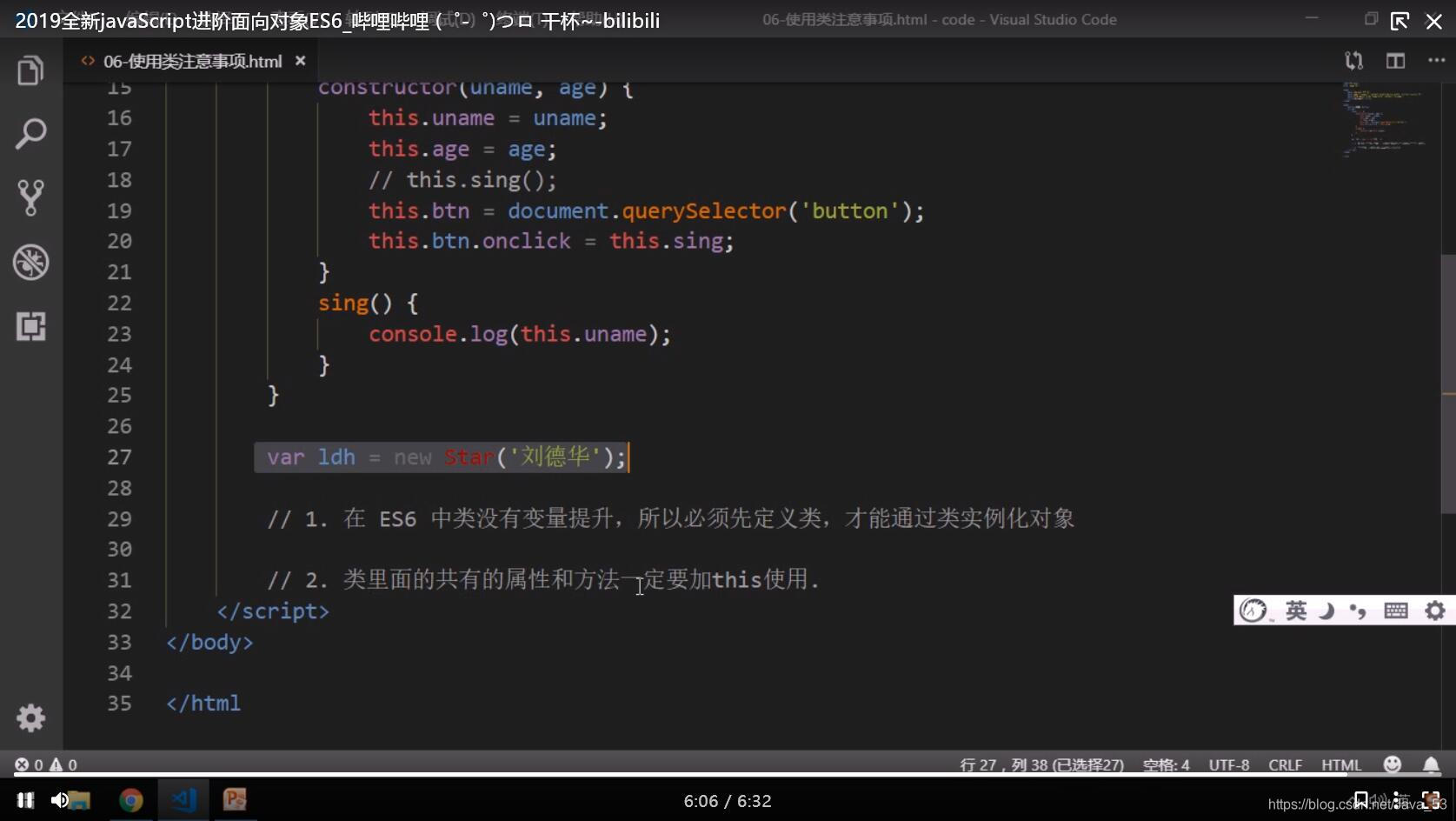Open notifications bell in status bar
The image size is (1456, 821).
click(1431, 764)
